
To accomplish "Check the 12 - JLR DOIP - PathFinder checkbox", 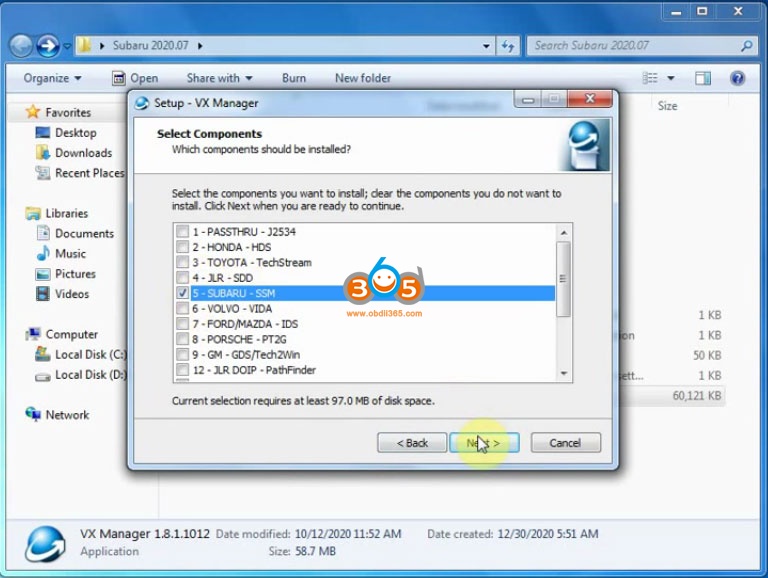I will (x=182, y=370).
